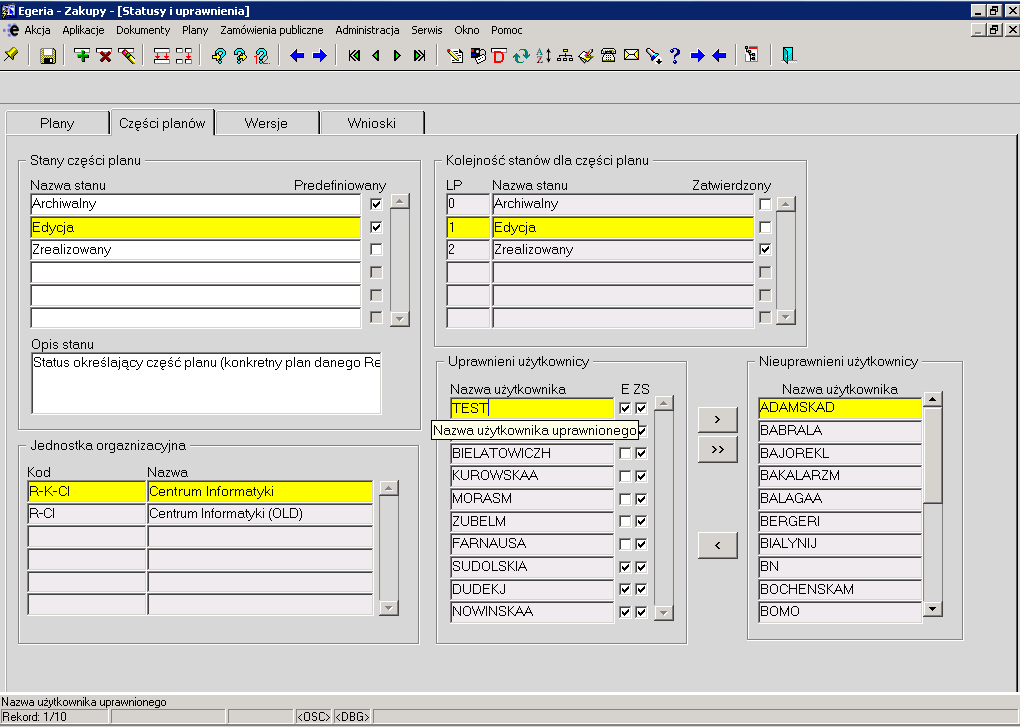Click into the Opis stanu text area

[206, 383]
